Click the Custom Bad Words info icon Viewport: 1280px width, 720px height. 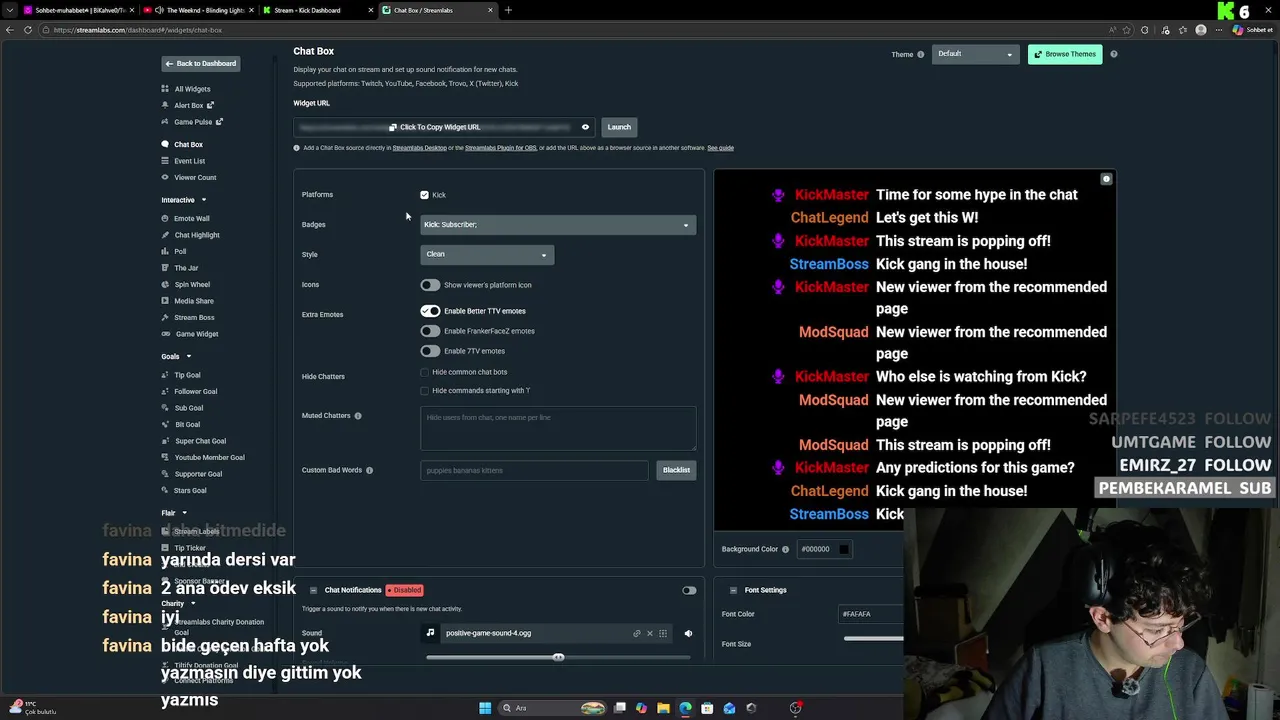[369, 470]
